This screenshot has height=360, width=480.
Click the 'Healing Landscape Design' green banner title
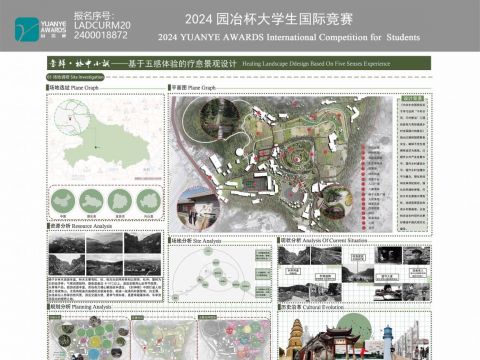pyautogui.click(x=239, y=63)
